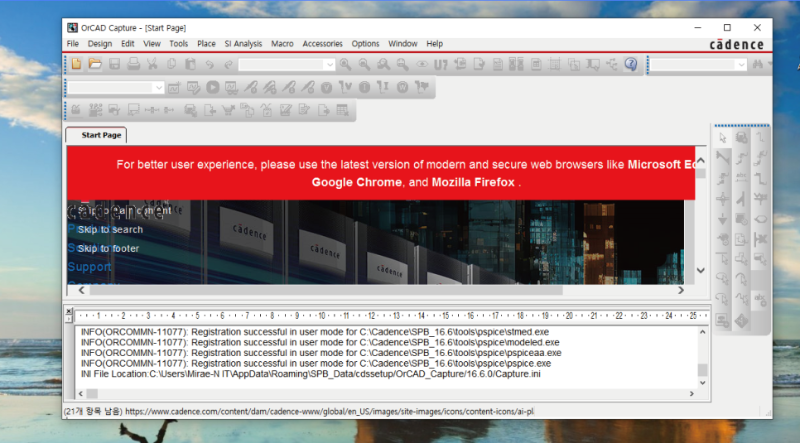The width and height of the screenshot is (800, 443).
Task: Click the hierarchy tree icon beside Help
Action: [612, 64]
